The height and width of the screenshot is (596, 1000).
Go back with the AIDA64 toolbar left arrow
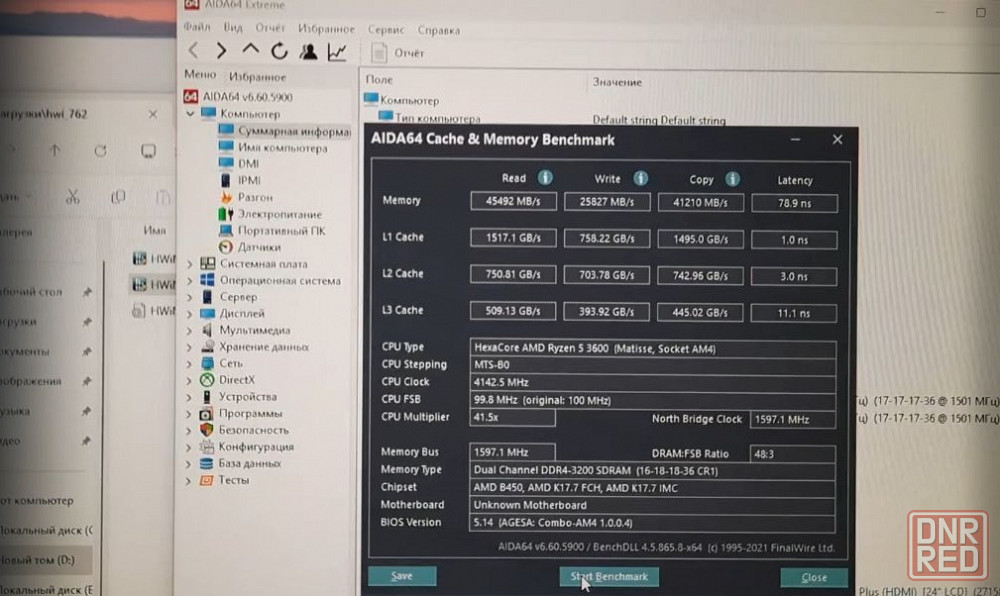pos(194,50)
